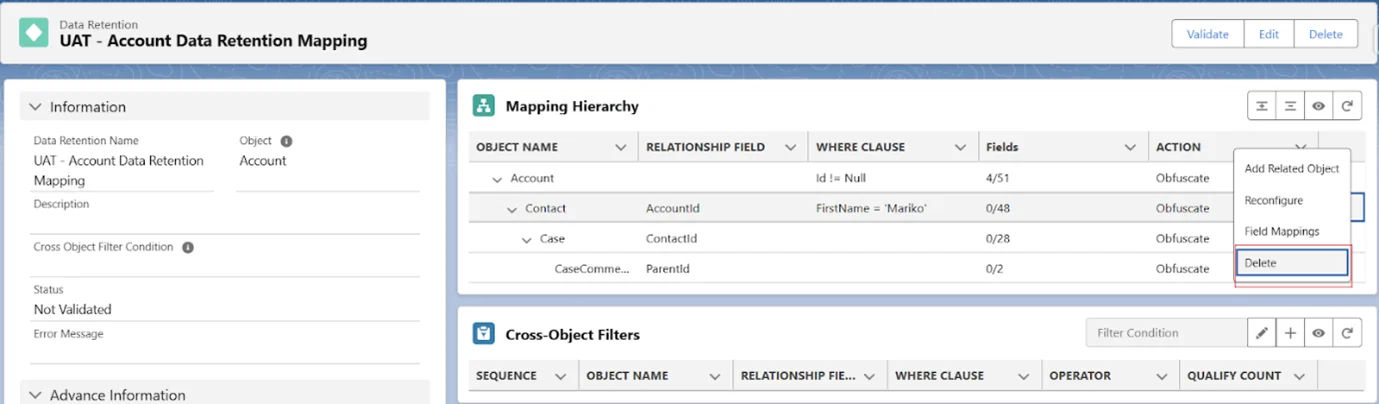The image size is (1379, 404).
Task: Refresh the Cross-Object Filters list
Action: tap(1347, 333)
